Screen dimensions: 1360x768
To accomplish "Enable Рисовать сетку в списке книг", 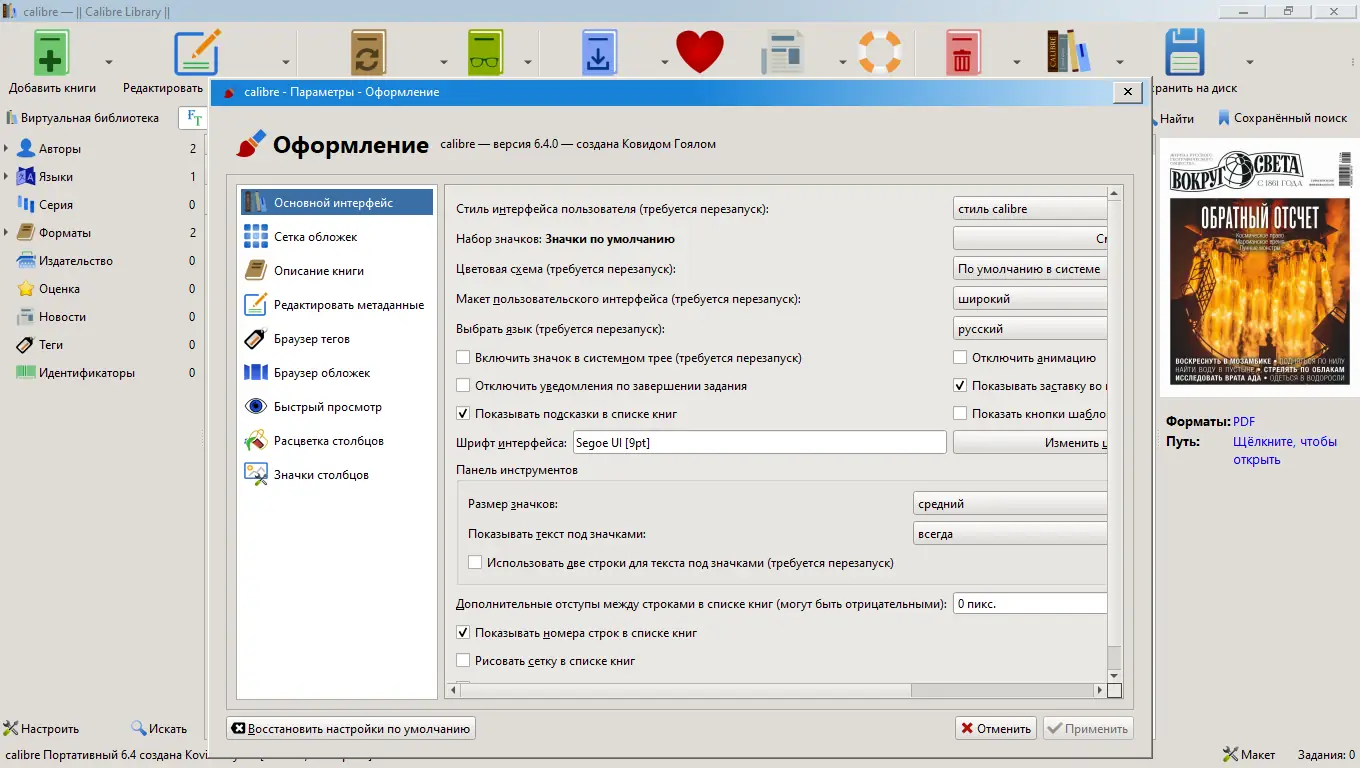I will 463,661.
